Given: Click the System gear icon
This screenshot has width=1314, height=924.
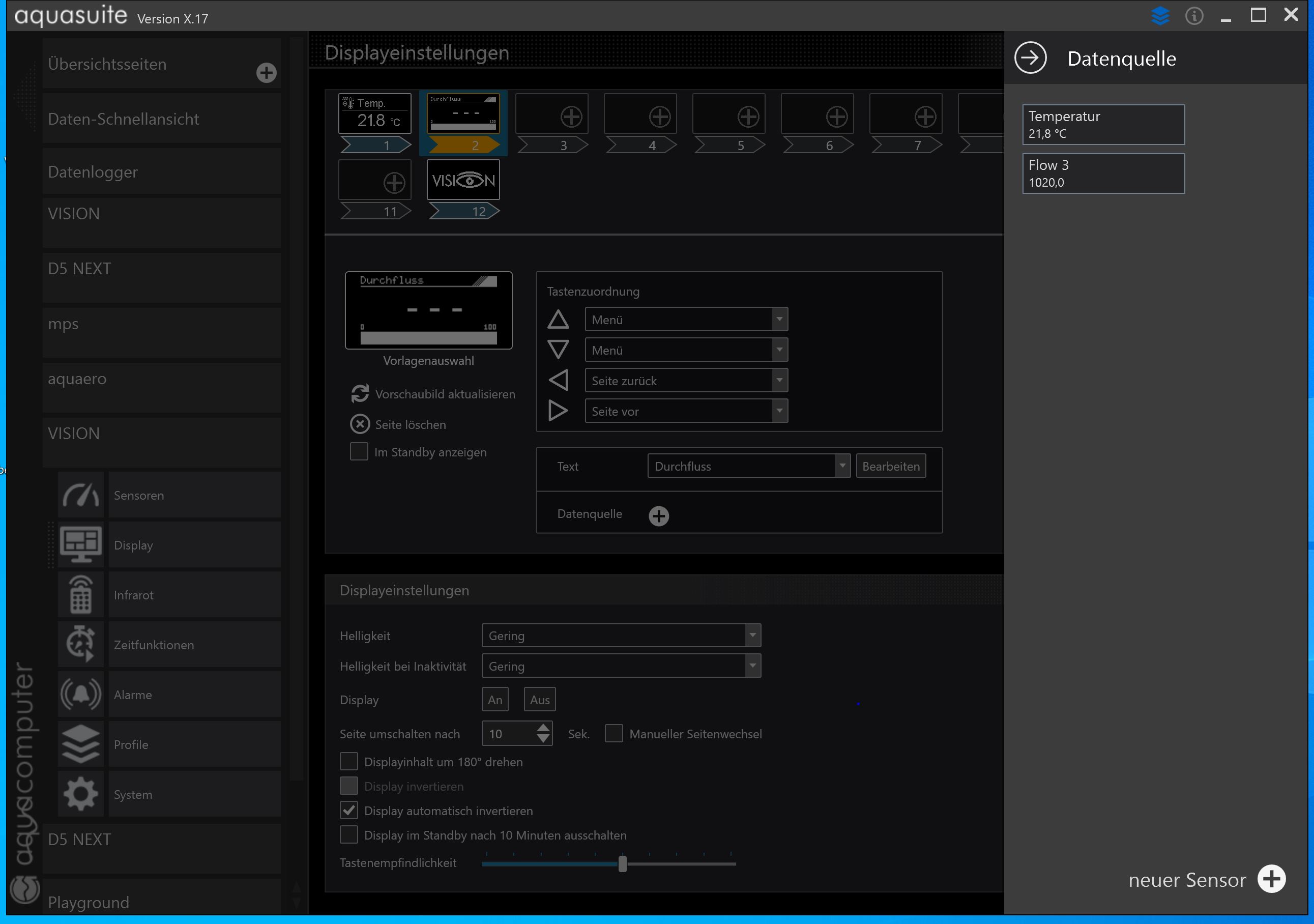Looking at the screenshot, I should (x=80, y=794).
